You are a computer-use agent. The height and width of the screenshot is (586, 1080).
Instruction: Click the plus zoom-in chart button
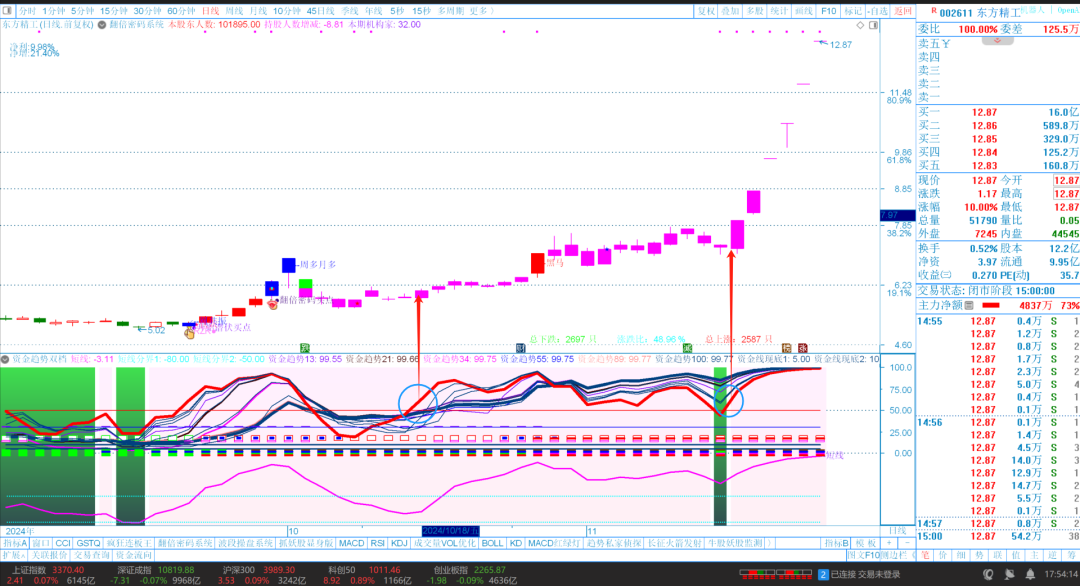pos(889,543)
